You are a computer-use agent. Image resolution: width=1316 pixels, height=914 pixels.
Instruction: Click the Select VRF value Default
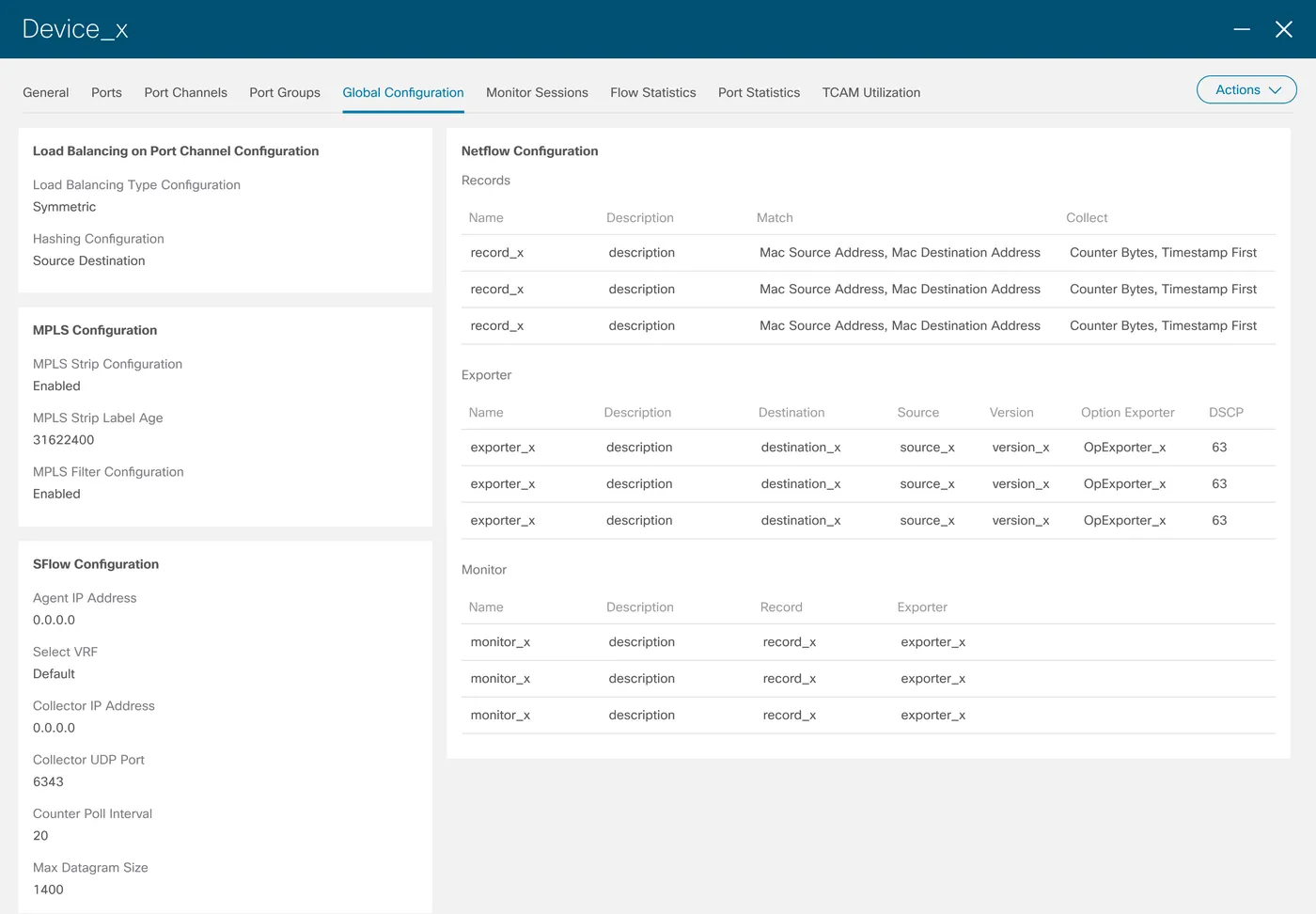click(54, 673)
